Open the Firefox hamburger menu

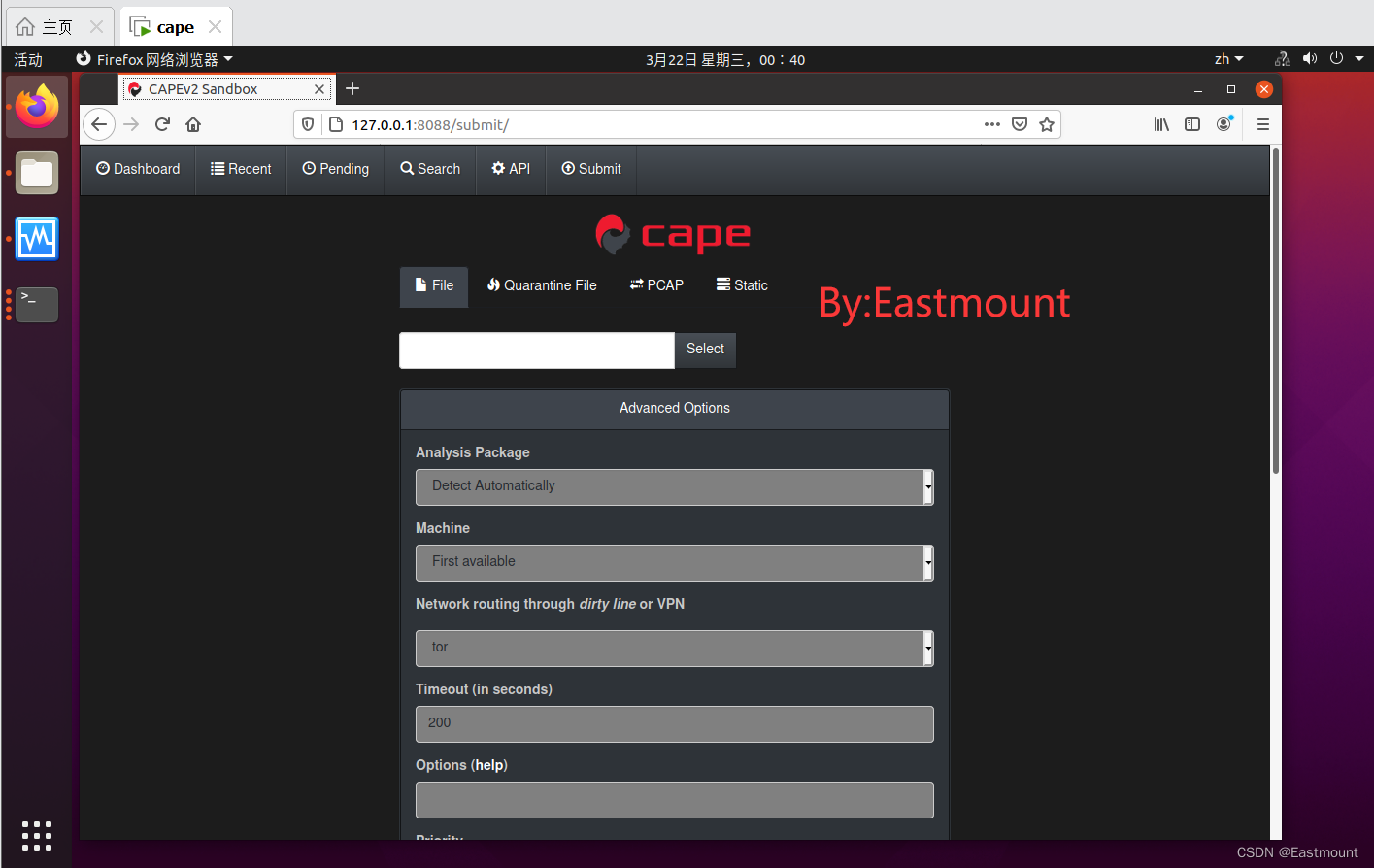(x=1263, y=124)
